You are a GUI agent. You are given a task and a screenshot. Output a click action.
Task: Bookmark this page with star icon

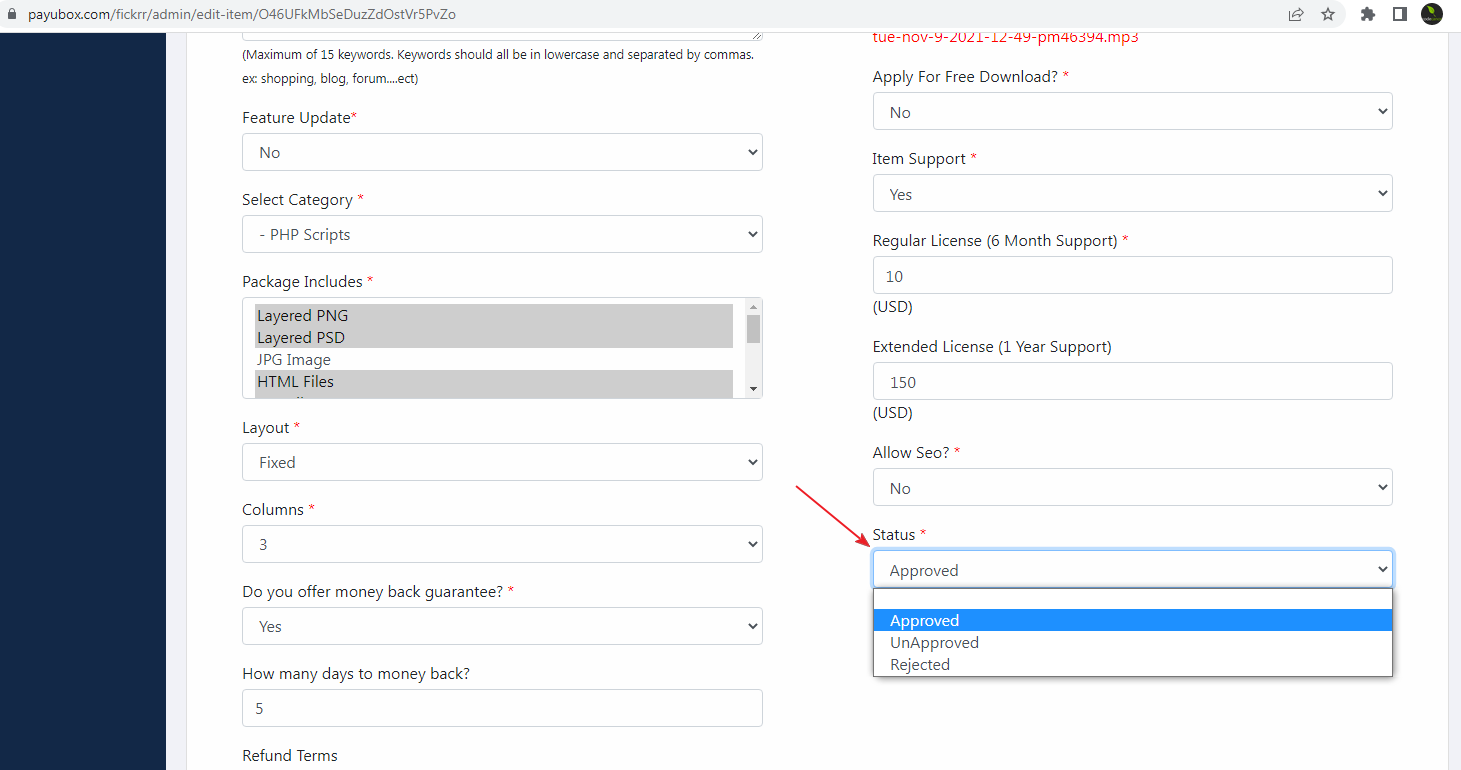pyautogui.click(x=1328, y=14)
